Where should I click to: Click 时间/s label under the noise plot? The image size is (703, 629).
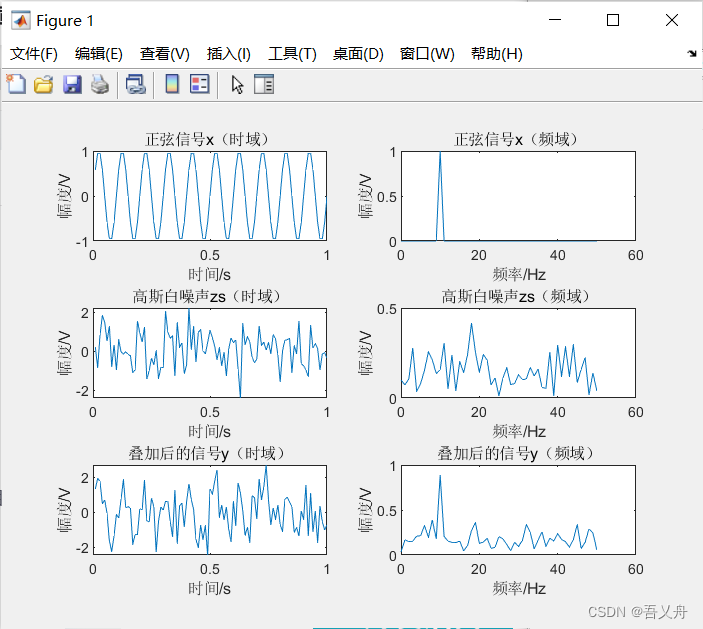(209, 432)
